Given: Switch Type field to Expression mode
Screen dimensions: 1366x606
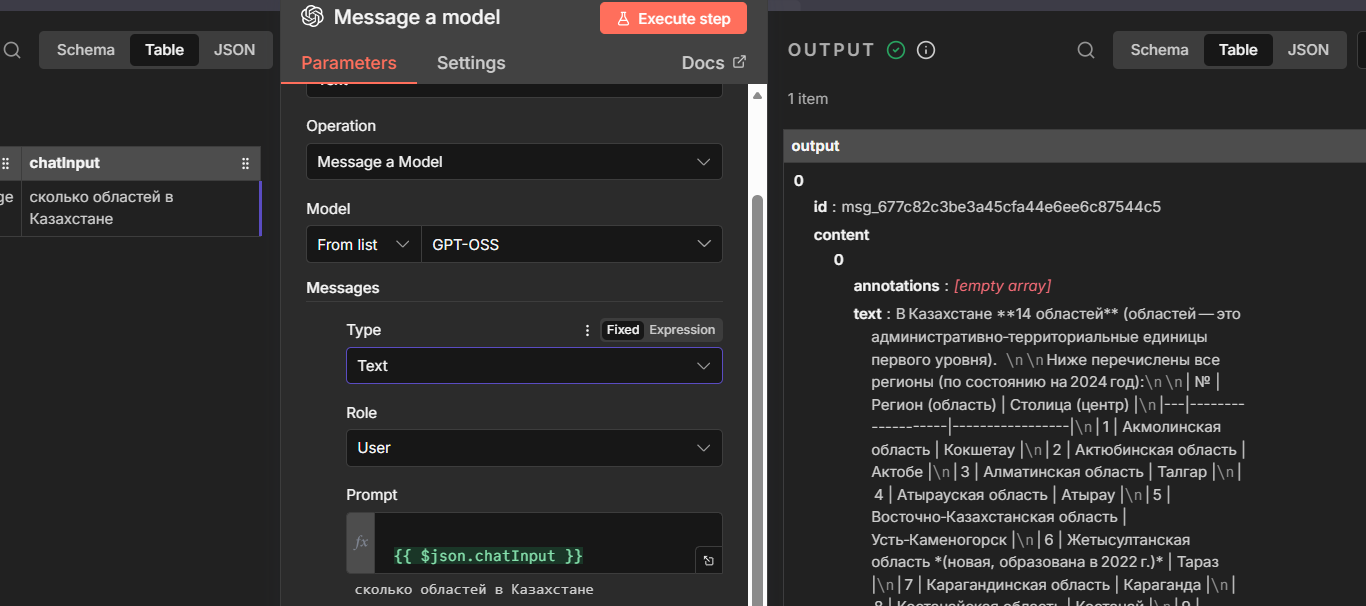Looking at the screenshot, I should (682, 330).
